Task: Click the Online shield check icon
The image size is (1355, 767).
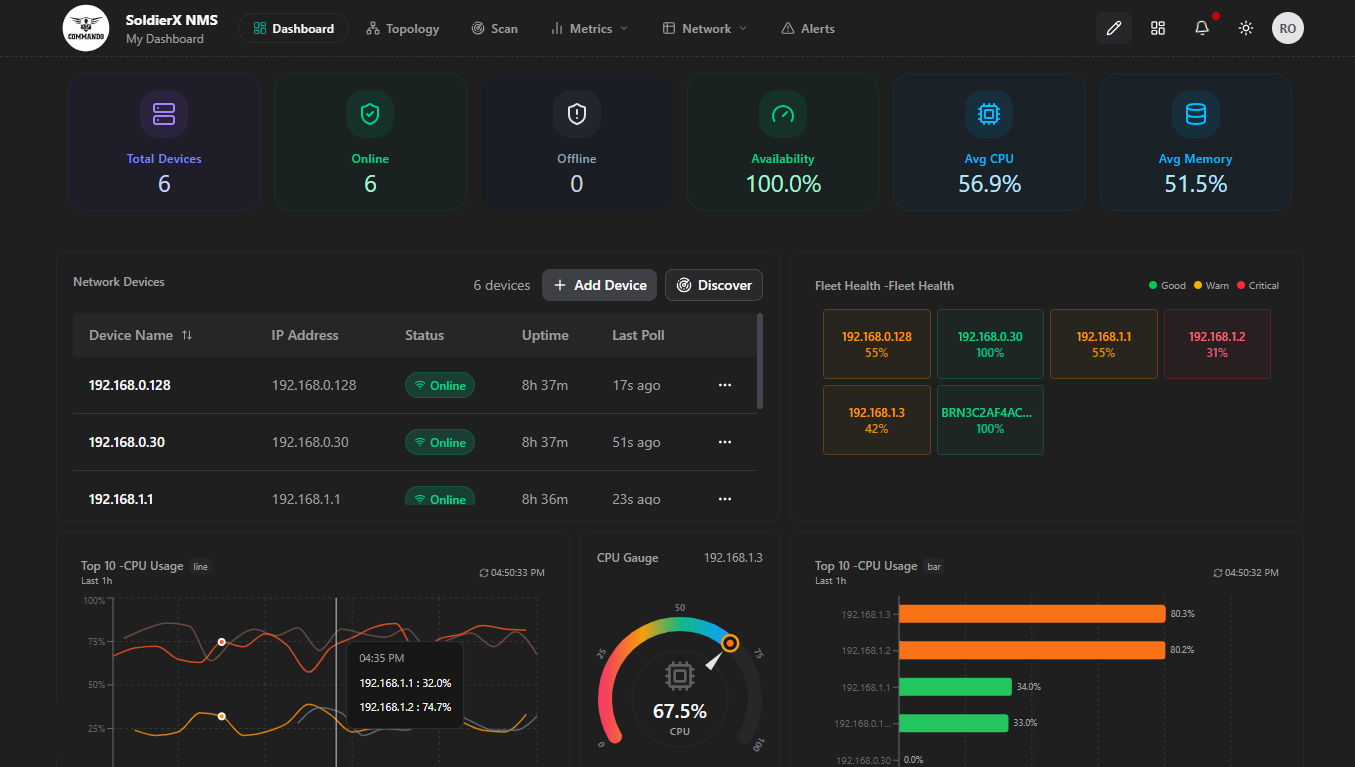Action: (x=370, y=114)
